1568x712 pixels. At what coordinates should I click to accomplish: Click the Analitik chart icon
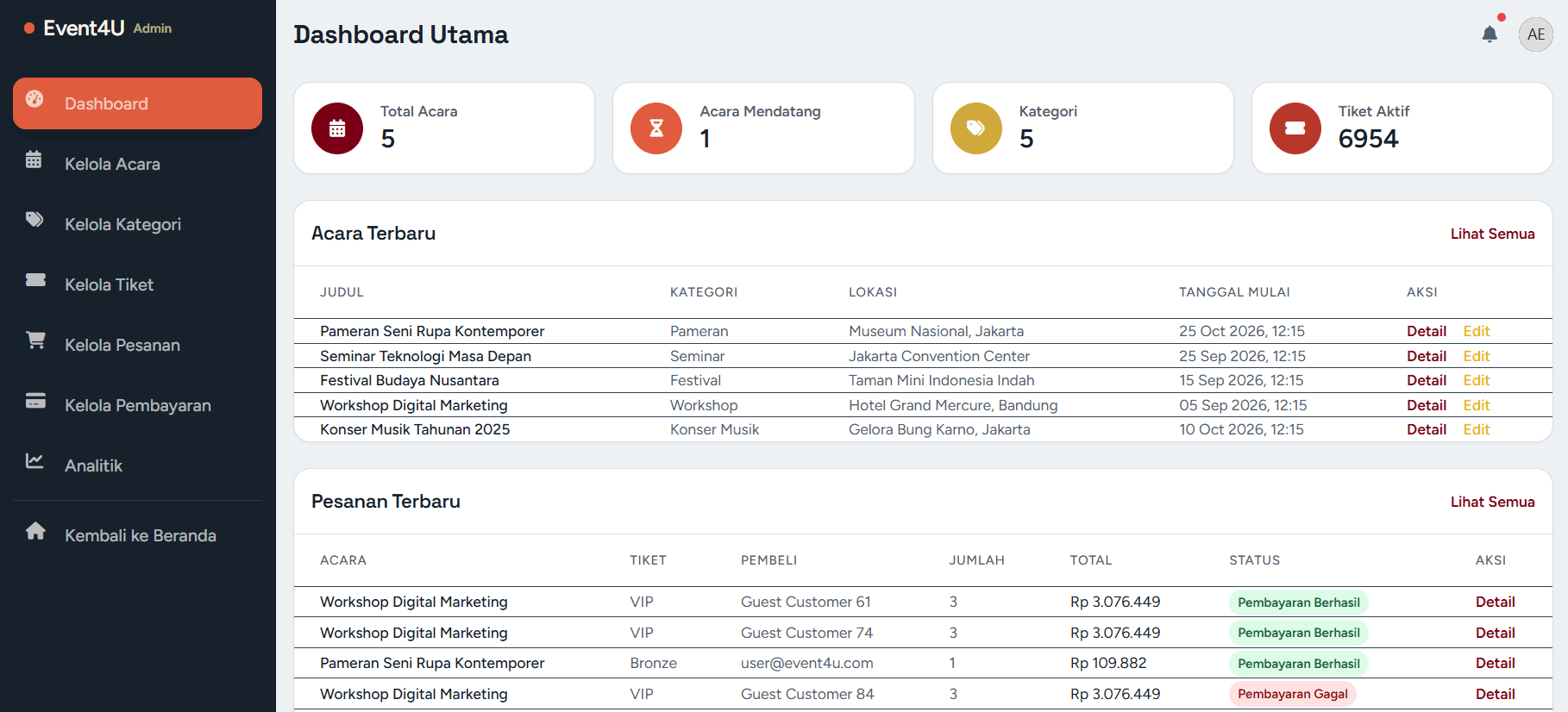[x=34, y=461]
